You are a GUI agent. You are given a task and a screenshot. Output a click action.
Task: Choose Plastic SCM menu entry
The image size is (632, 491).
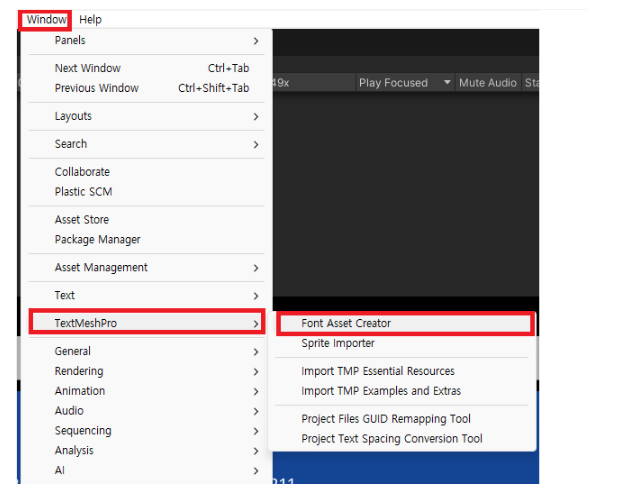(x=147, y=191)
